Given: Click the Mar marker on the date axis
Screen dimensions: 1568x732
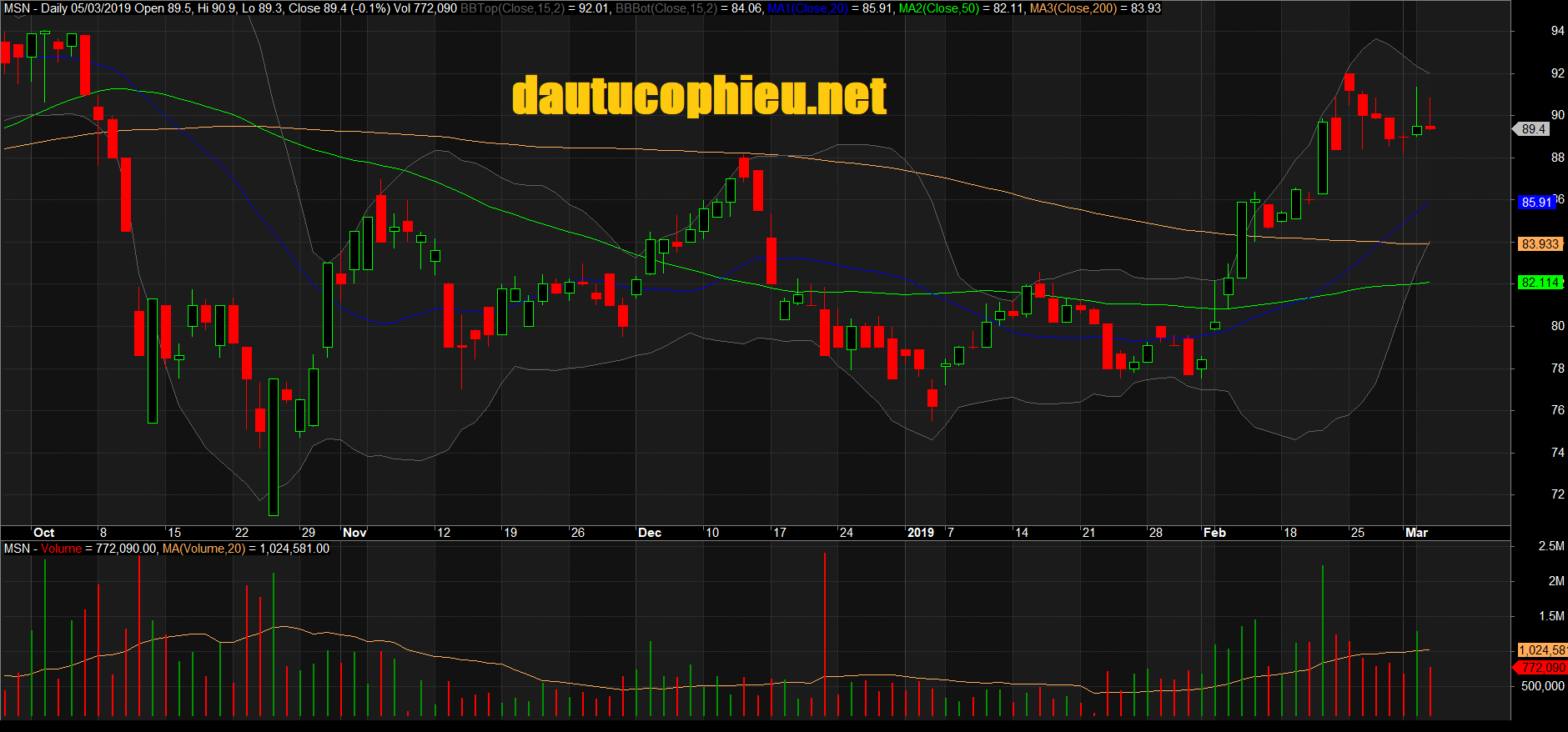Looking at the screenshot, I should pyautogui.click(x=1416, y=533).
